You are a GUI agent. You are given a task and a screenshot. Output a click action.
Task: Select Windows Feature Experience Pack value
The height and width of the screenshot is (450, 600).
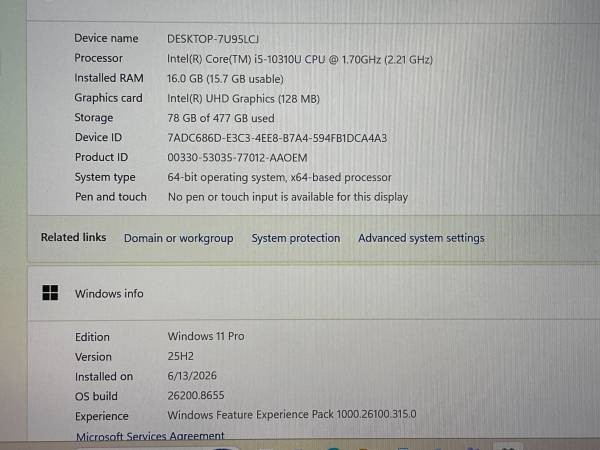(292, 414)
